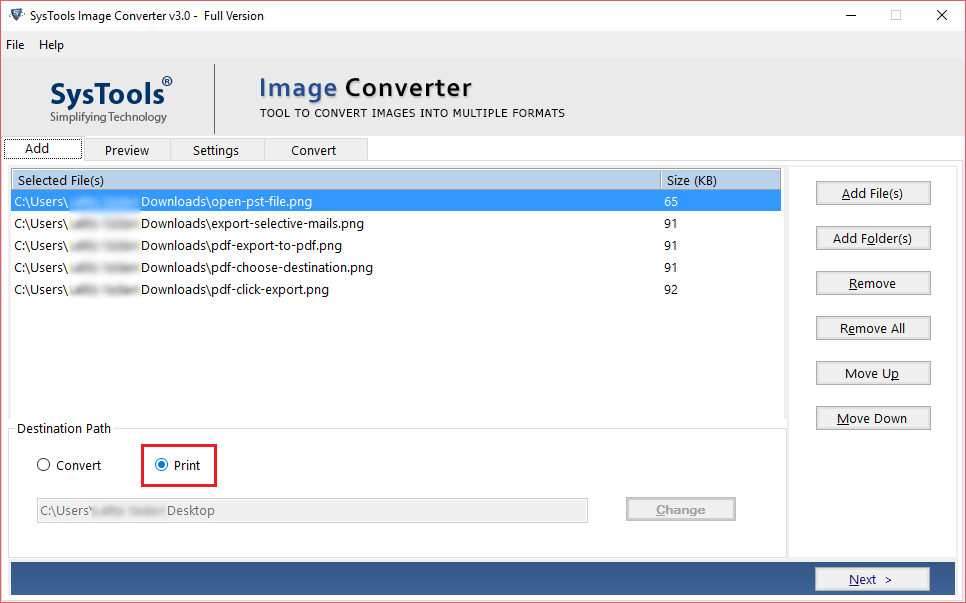The width and height of the screenshot is (966, 603).
Task: Click Remove All button
Action: pos(873,328)
